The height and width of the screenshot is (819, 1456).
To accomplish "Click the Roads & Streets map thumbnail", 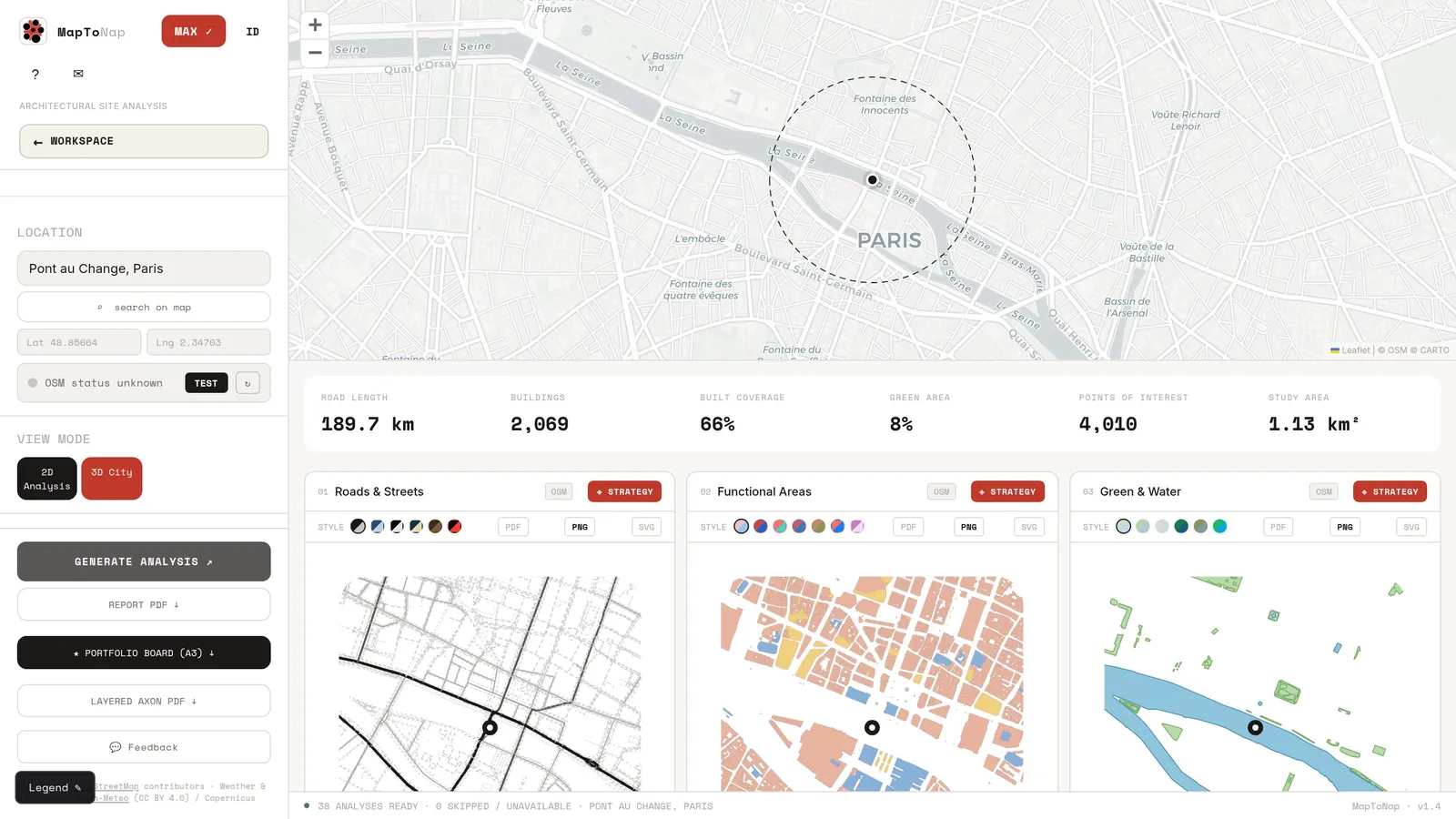I will point(490,683).
